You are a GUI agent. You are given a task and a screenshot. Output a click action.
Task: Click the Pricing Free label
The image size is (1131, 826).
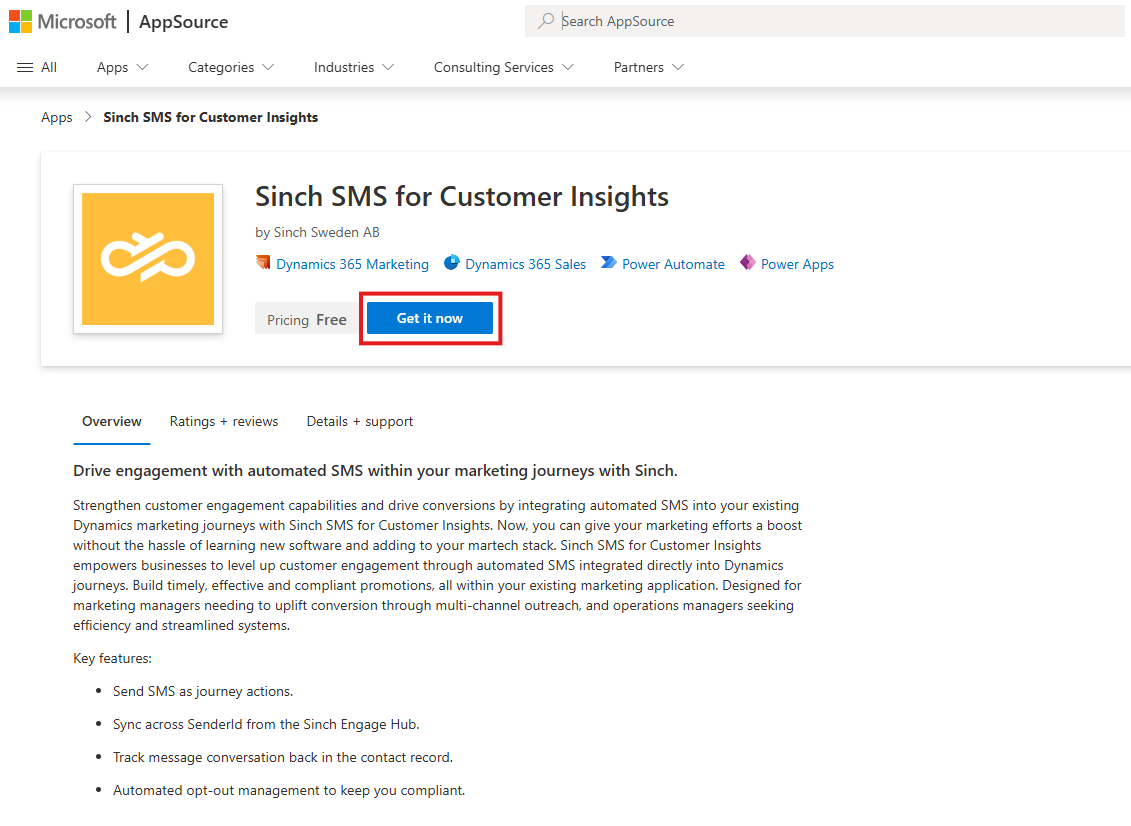click(307, 320)
